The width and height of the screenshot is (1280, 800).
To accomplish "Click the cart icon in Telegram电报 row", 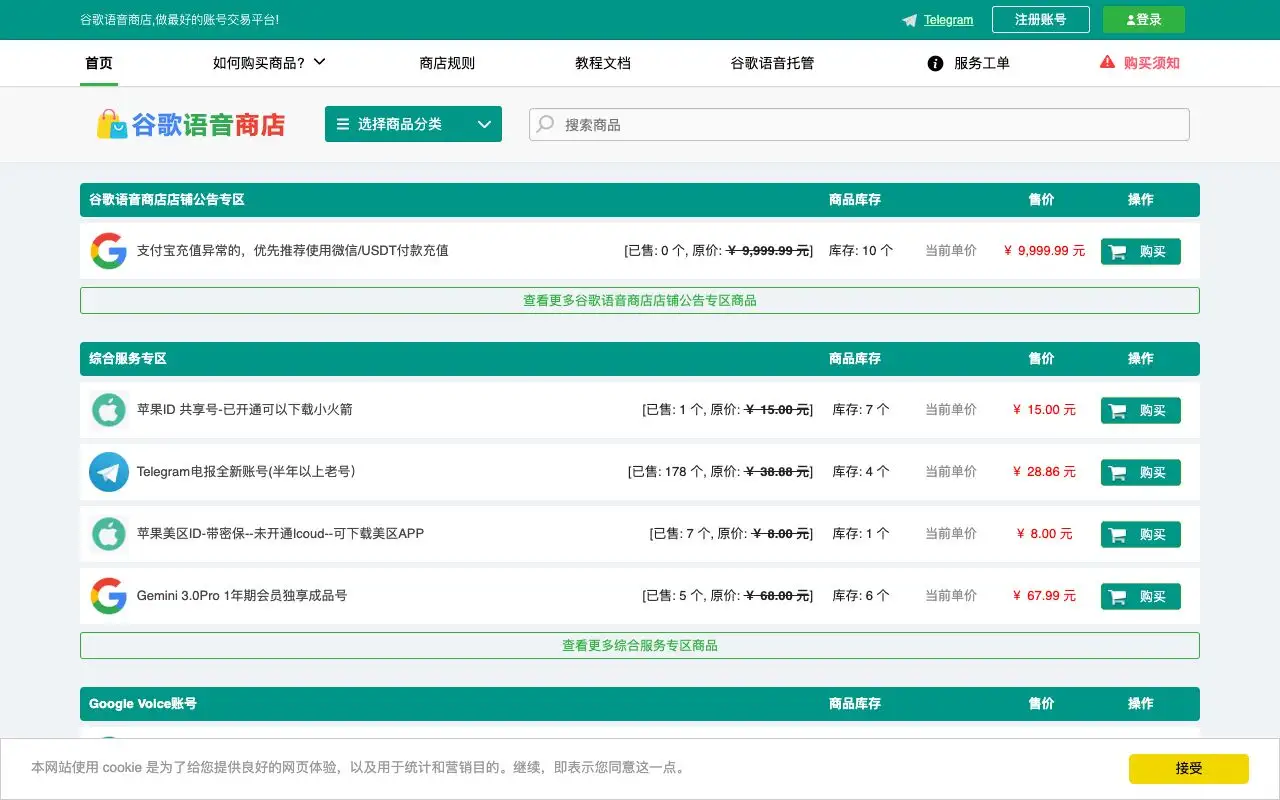I will pos(1118,473).
